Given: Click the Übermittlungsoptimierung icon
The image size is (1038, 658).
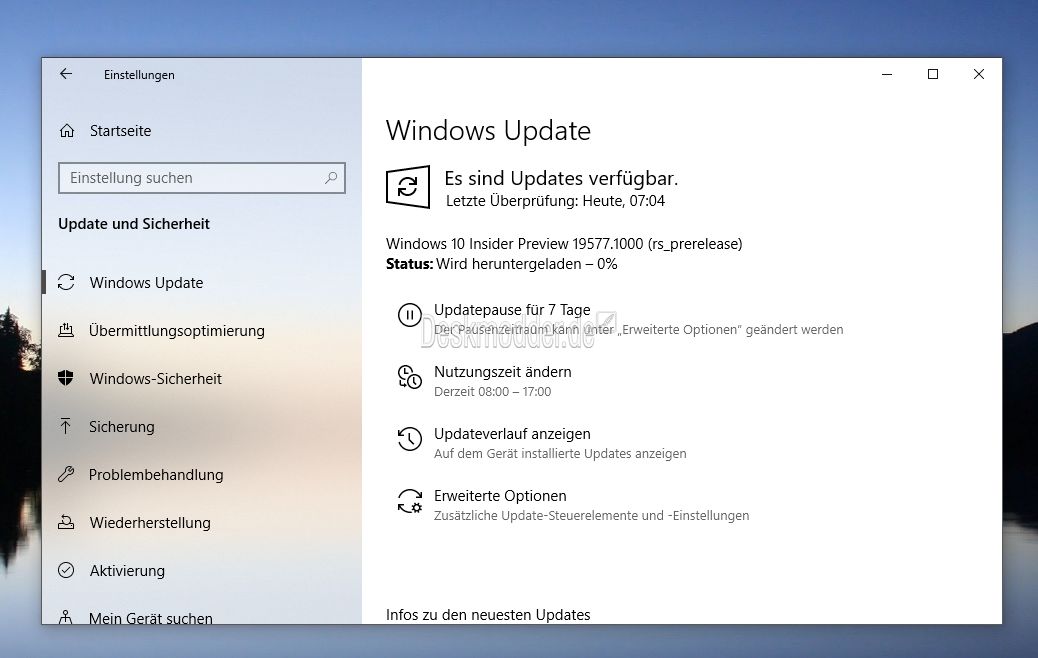Looking at the screenshot, I should 66,330.
